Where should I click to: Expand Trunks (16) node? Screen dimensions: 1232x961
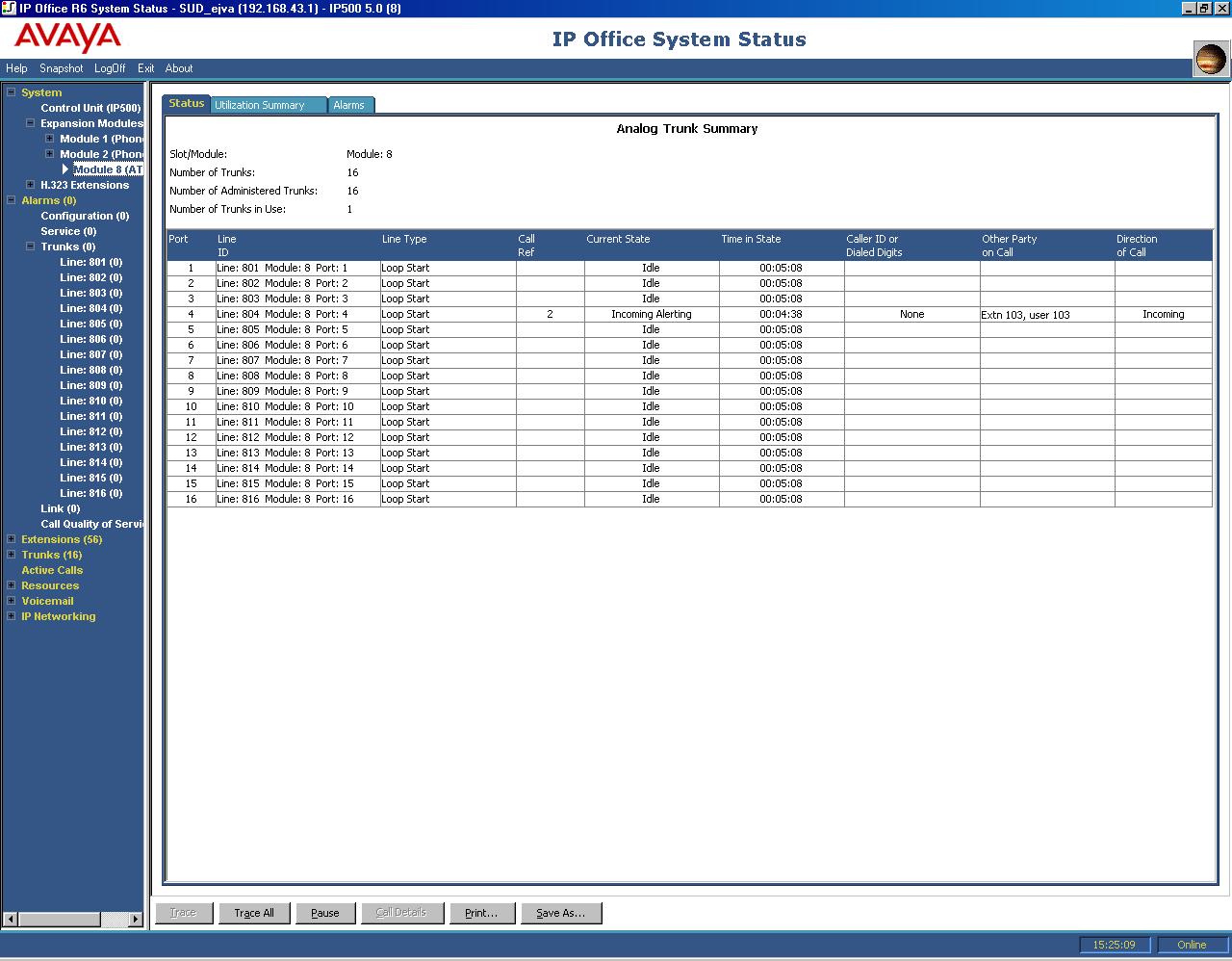12,555
